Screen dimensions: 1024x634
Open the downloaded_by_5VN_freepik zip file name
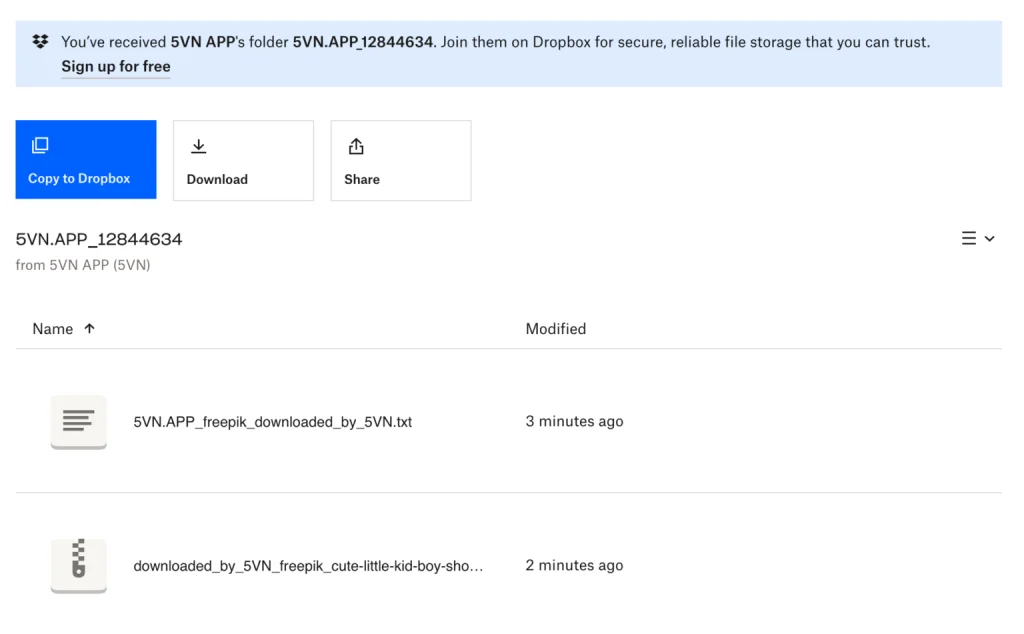(x=308, y=566)
